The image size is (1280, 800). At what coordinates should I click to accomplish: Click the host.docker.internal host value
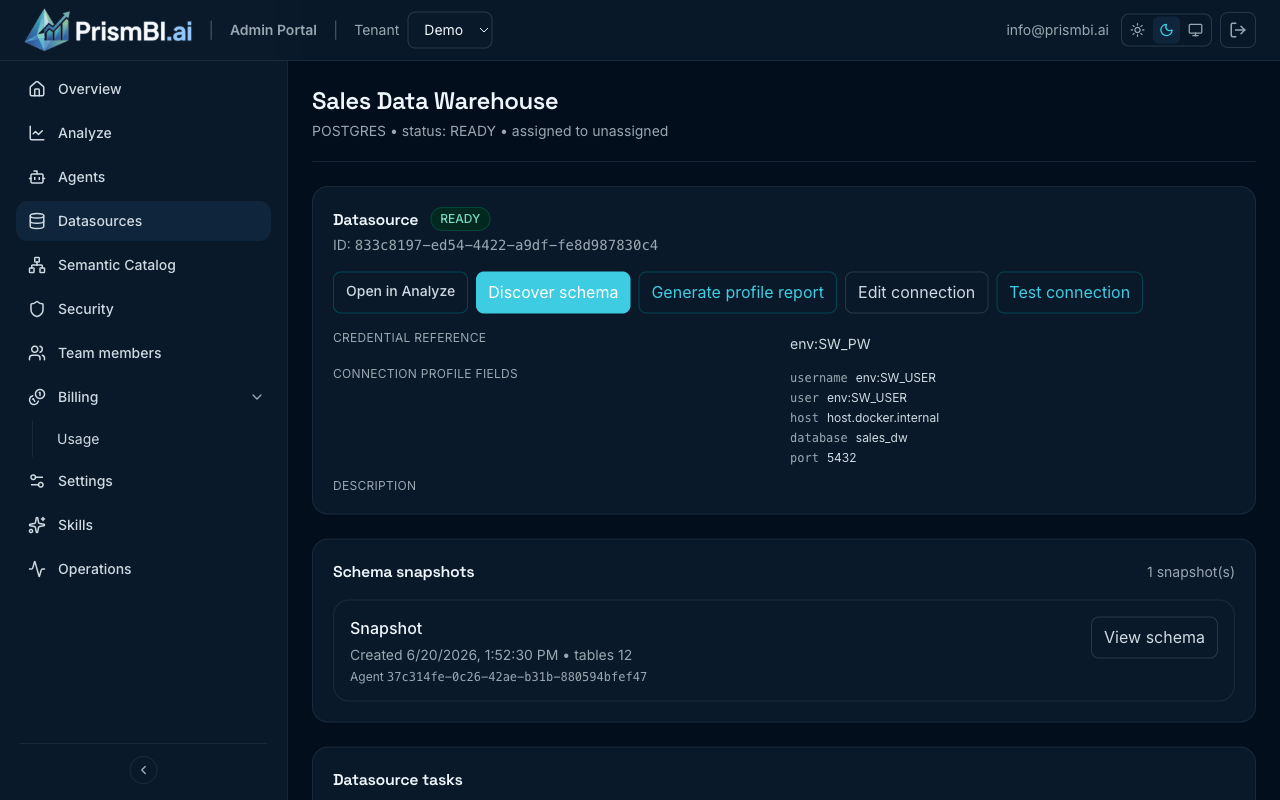[883, 418]
